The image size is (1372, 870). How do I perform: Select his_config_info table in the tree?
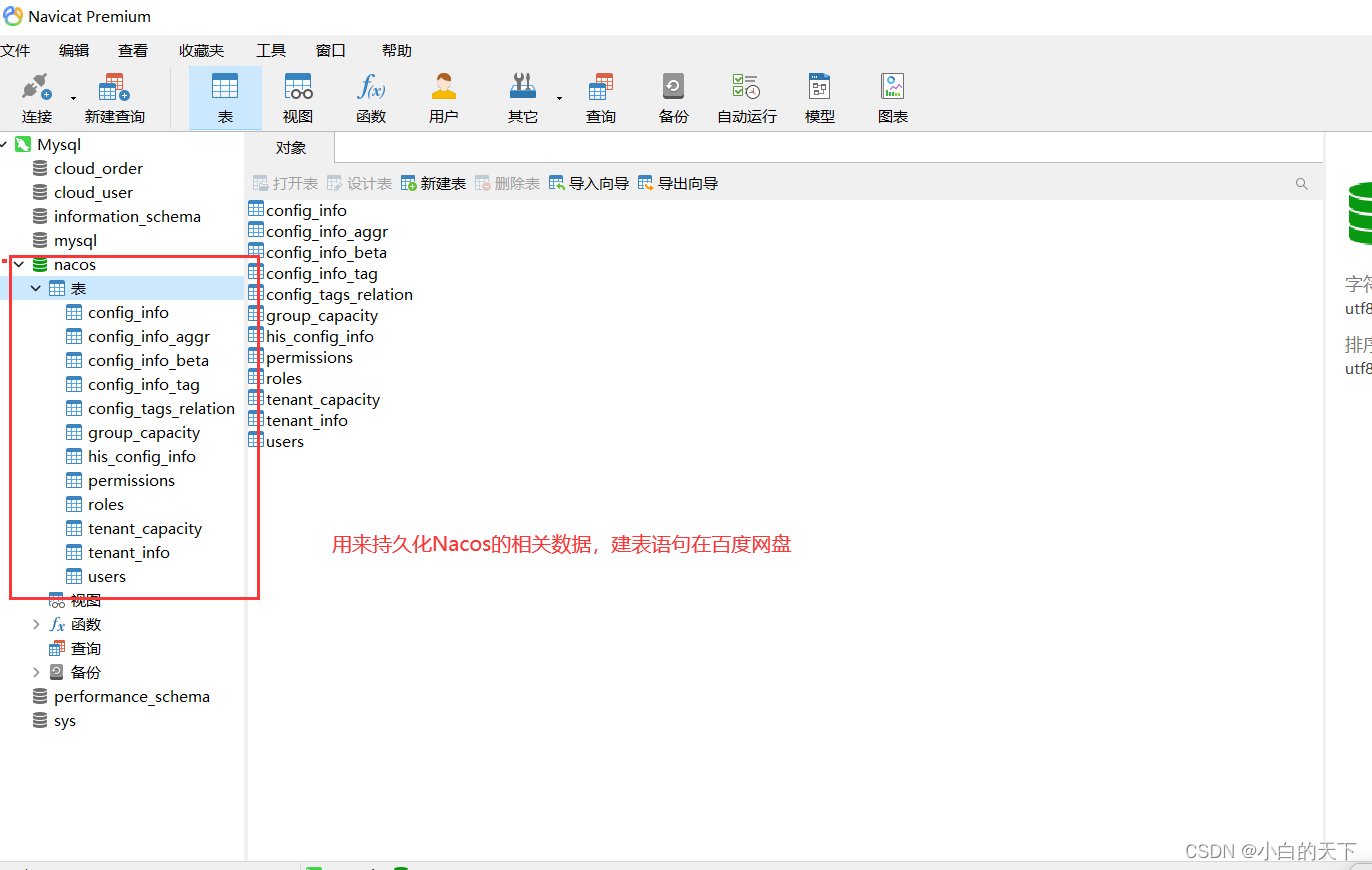(142, 457)
